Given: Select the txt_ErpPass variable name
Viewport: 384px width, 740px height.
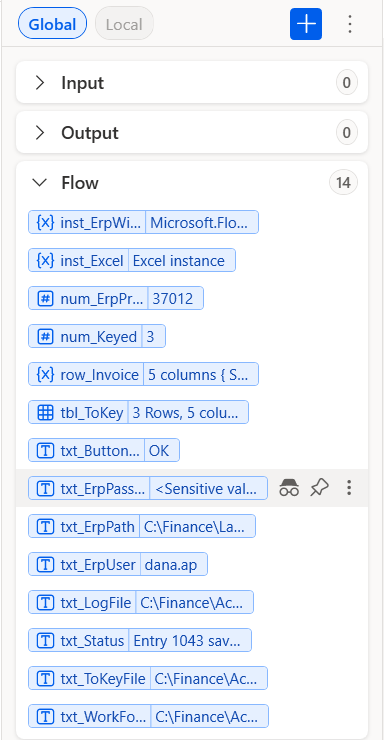Looking at the screenshot, I should pyautogui.click(x=103, y=489).
